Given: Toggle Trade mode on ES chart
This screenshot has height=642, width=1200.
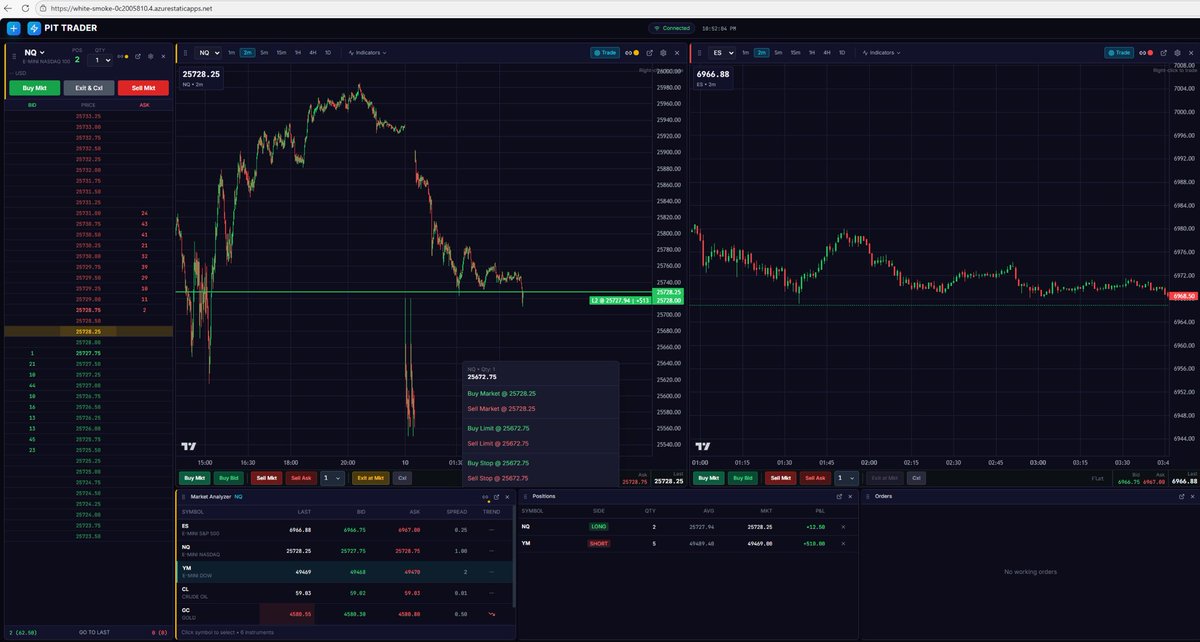Looking at the screenshot, I should point(1119,53).
